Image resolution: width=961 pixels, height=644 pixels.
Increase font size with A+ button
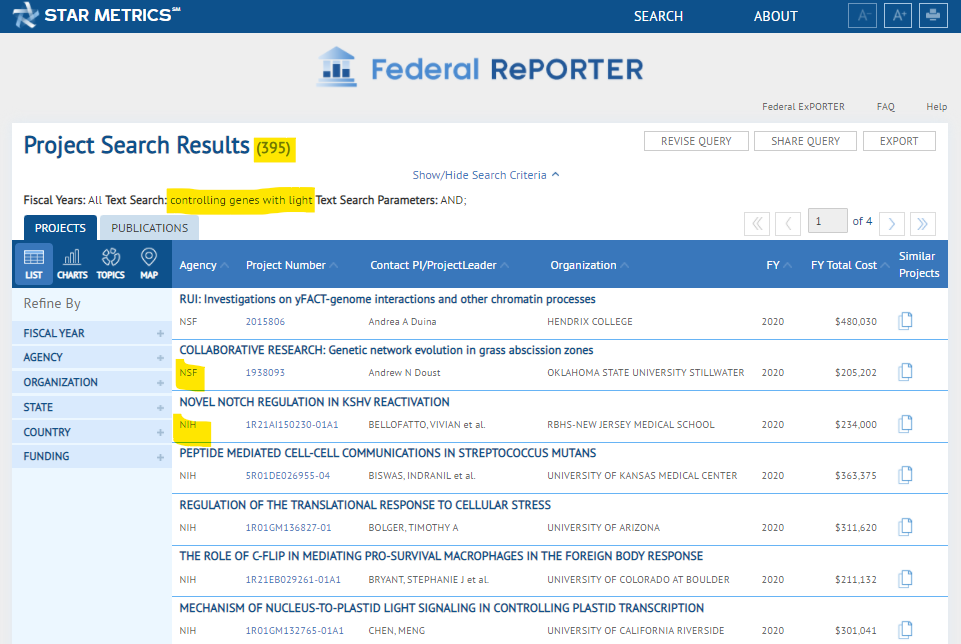pyautogui.click(x=898, y=15)
